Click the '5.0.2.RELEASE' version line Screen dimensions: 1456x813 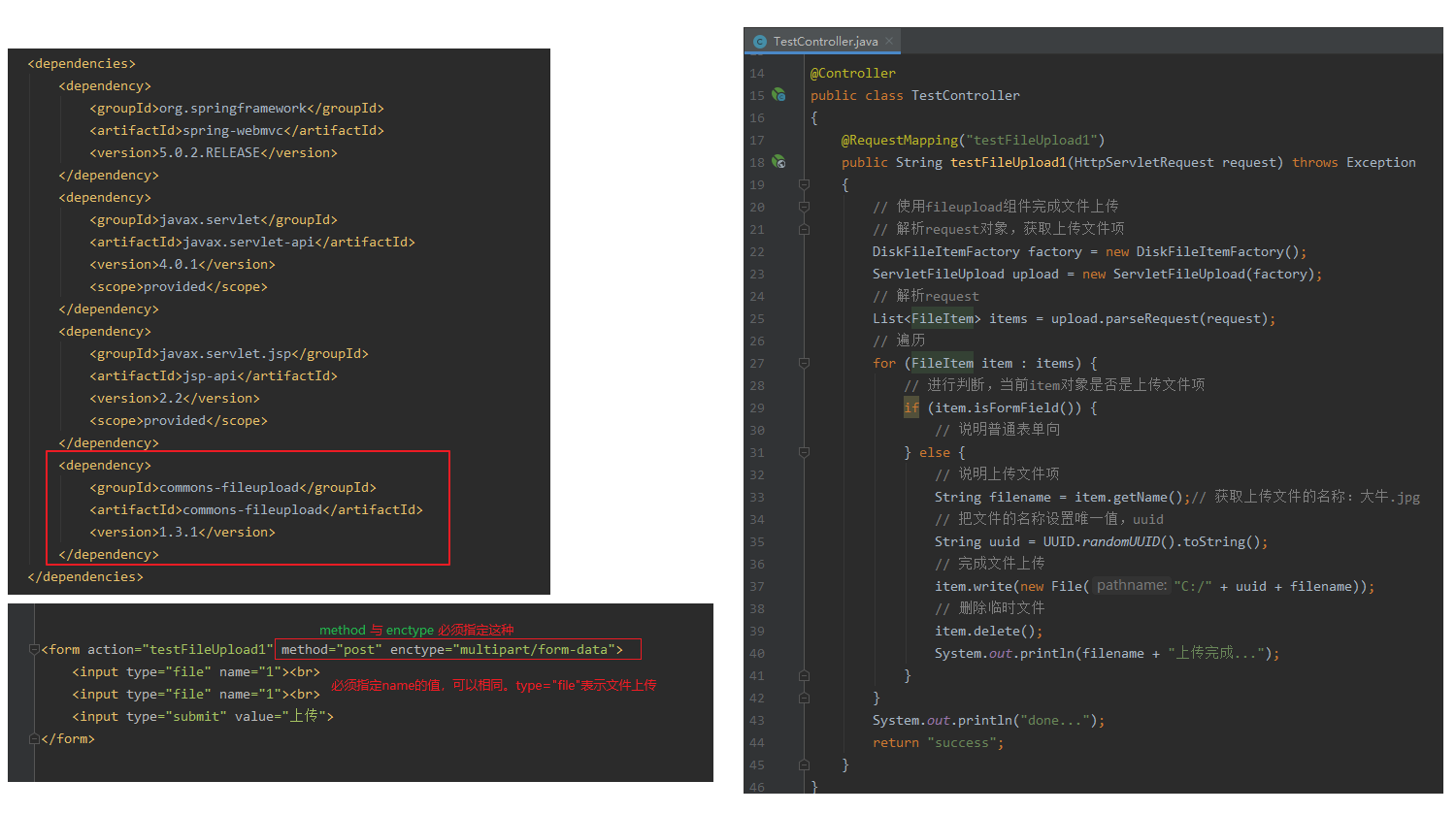pos(214,152)
